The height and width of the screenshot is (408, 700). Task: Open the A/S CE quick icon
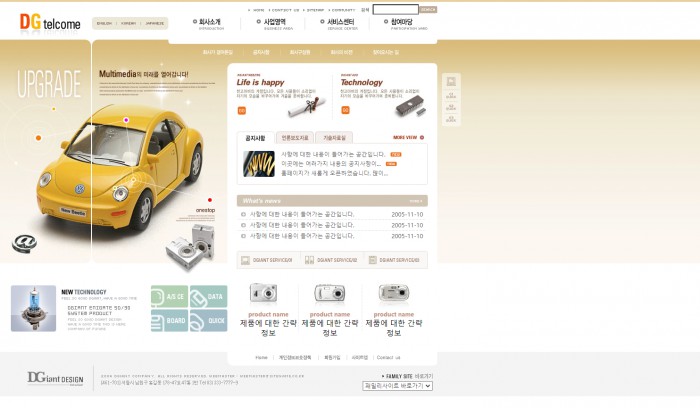click(x=169, y=297)
